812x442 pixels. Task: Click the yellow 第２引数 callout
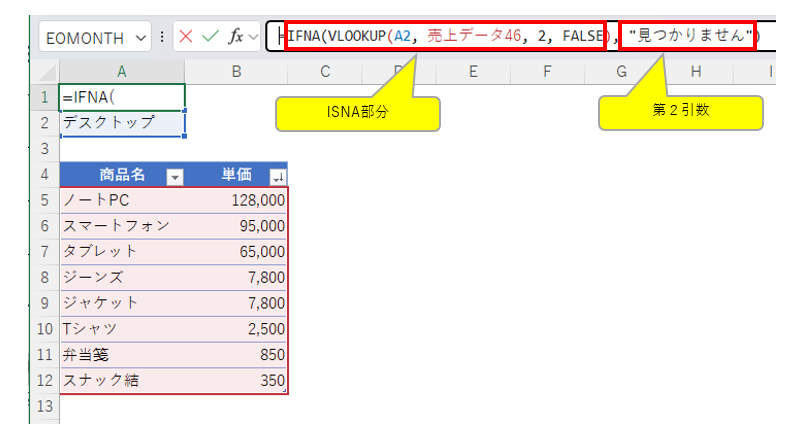click(x=680, y=112)
